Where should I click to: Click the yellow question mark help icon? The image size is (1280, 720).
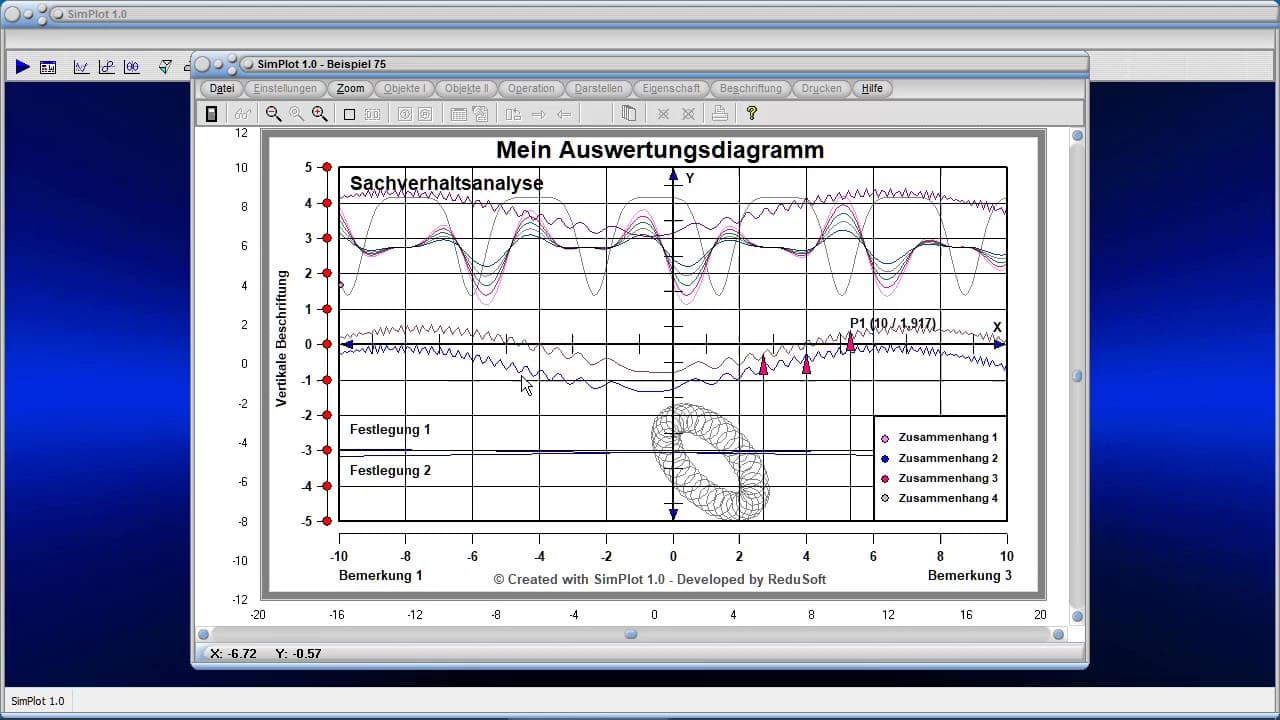coord(752,114)
